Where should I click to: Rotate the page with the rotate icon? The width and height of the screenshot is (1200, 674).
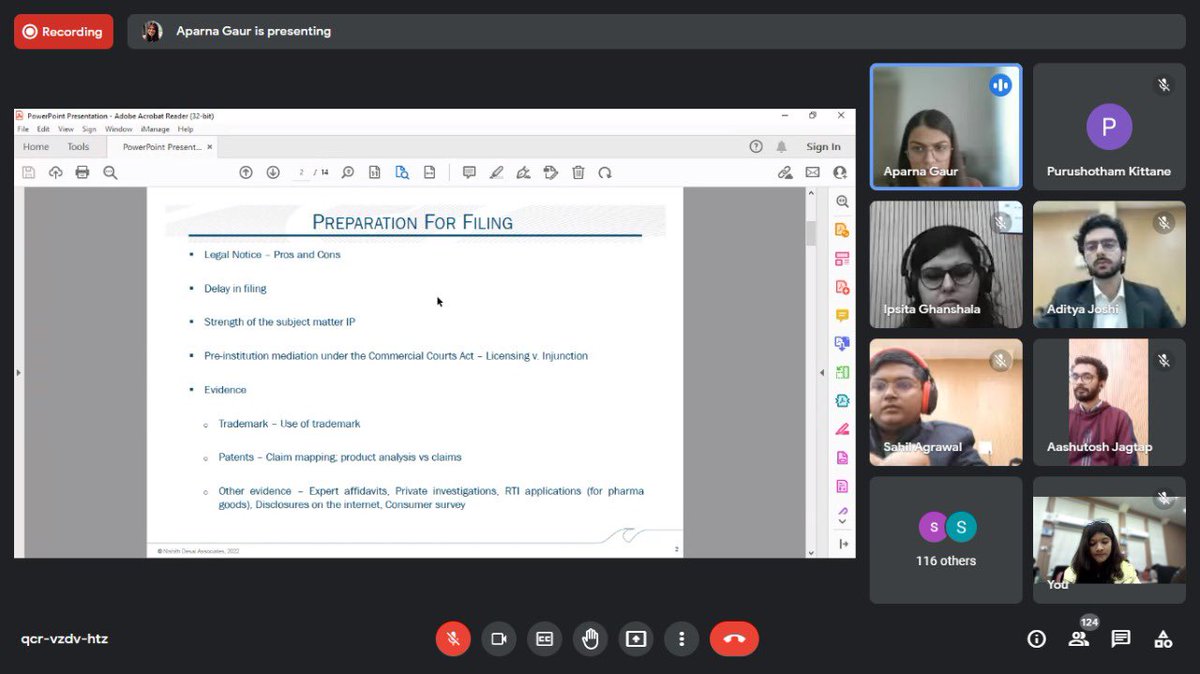(x=605, y=172)
